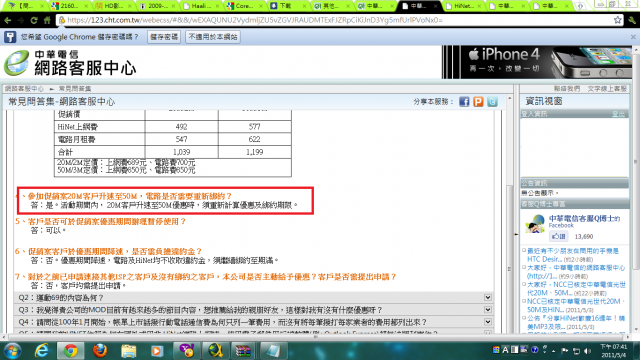This screenshot has width=640, height=360.
Task: Select question 5 客戶是否可於促銷案優惠期間辦理暫停使用
Action: tap(100, 221)
